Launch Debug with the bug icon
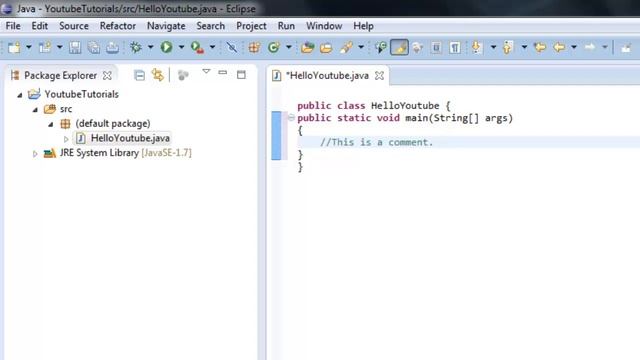640x360 pixels. pyautogui.click(x=136, y=48)
